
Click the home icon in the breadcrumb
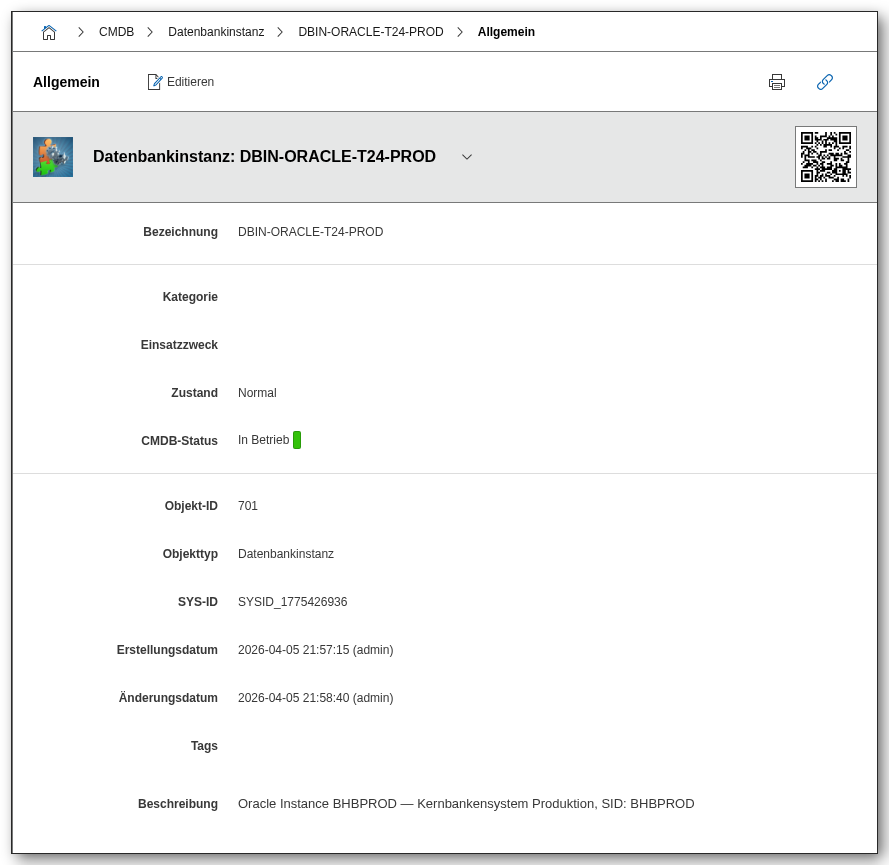49,31
